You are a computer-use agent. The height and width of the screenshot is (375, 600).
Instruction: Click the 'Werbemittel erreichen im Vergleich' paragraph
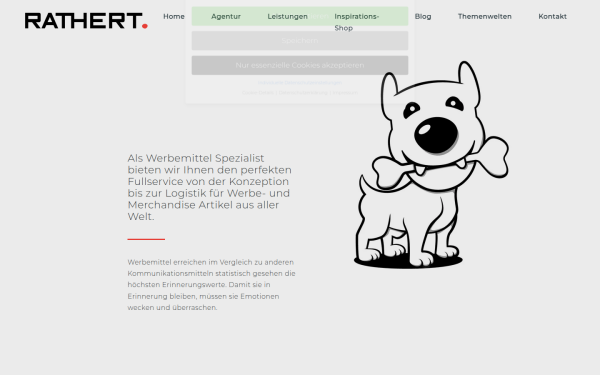pos(211,285)
